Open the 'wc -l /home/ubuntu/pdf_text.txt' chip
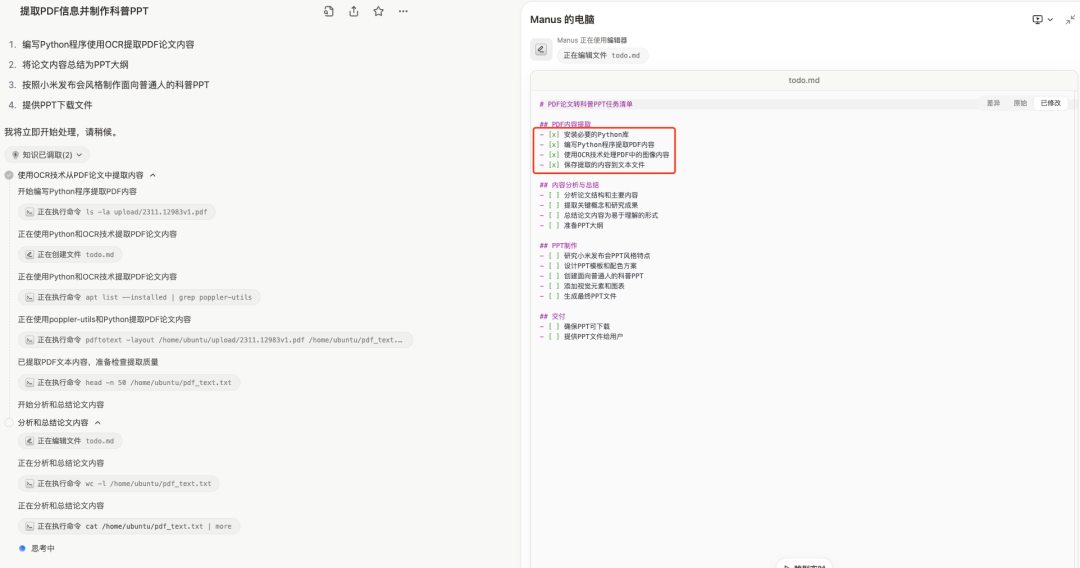This screenshot has height=568, width=1080. point(118,483)
